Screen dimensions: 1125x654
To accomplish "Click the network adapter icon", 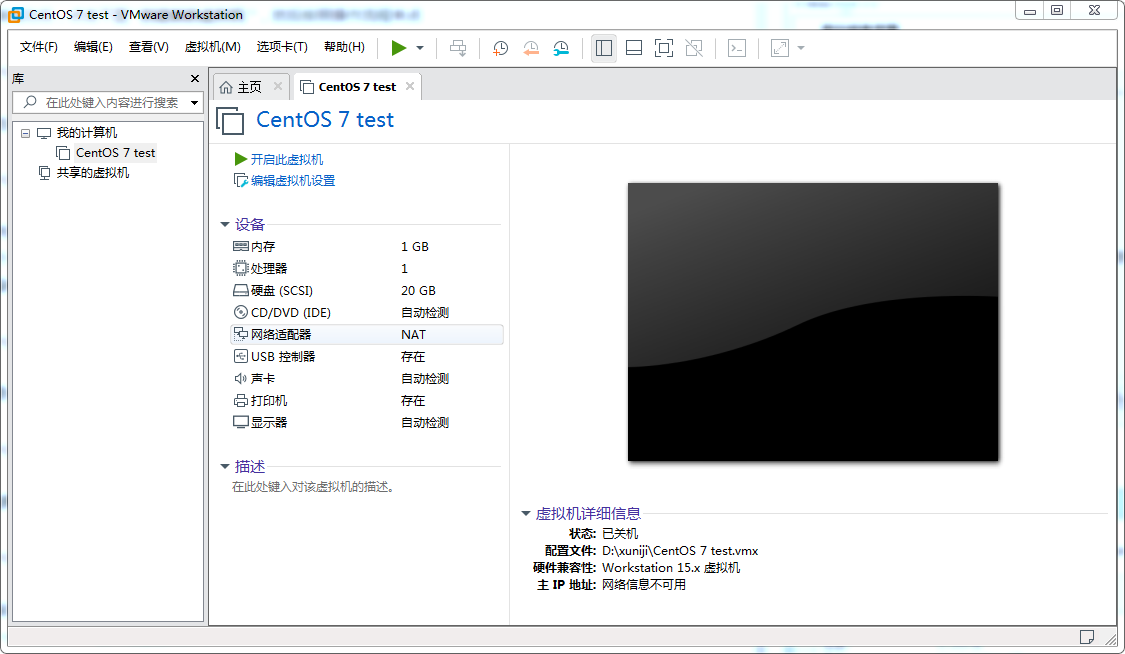I will (x=241, y=334).
